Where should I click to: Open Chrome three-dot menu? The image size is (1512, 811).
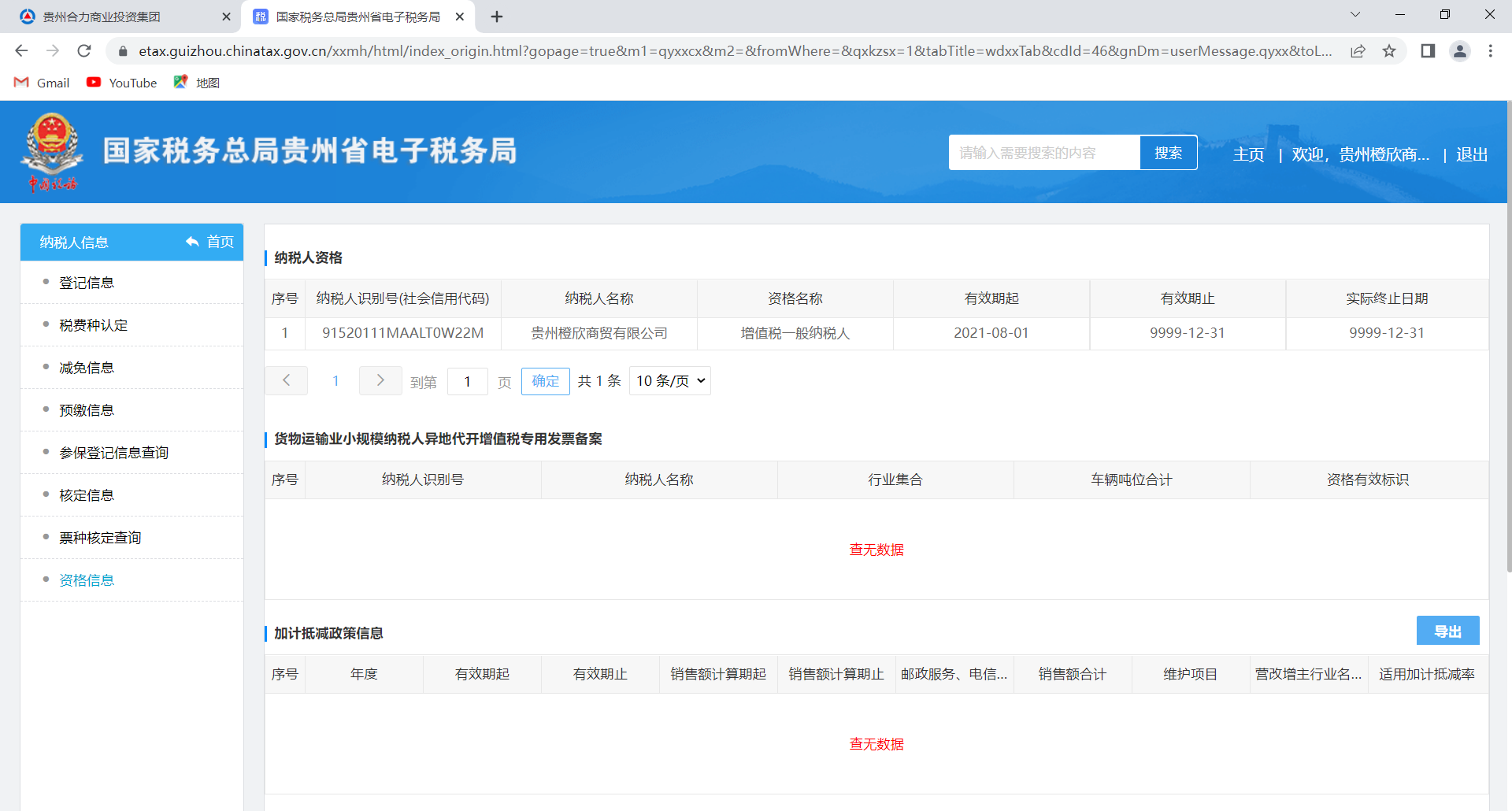(1490, 51)
